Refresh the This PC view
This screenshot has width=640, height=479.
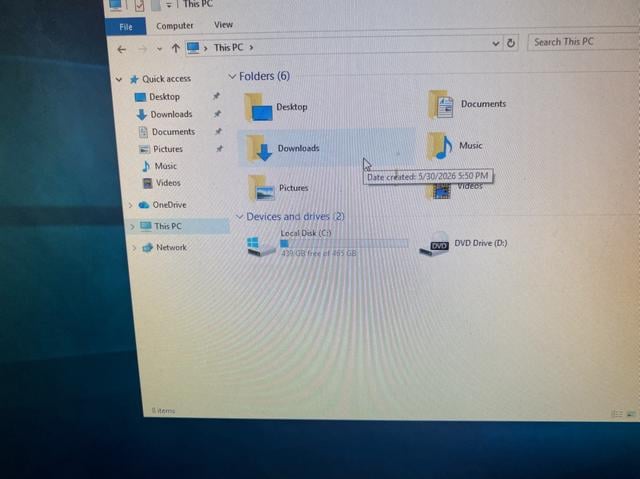[x=511, y=43]
